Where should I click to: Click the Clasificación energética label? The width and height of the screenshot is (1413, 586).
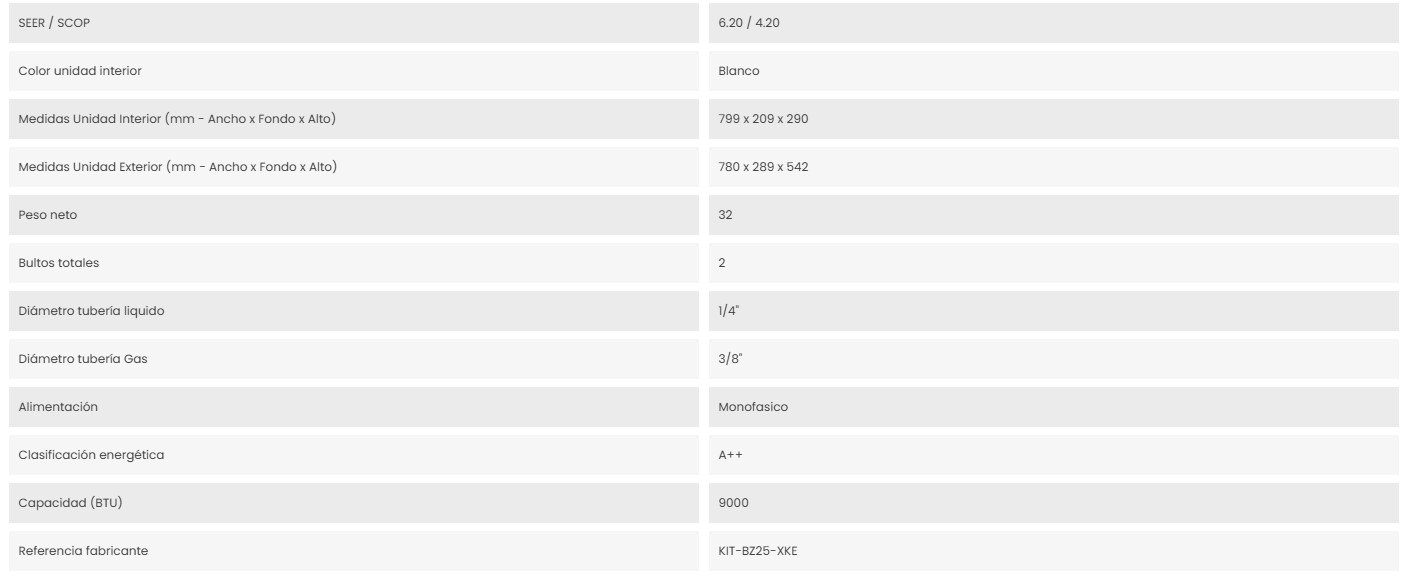pyautogui.click(x=91, y=455)
